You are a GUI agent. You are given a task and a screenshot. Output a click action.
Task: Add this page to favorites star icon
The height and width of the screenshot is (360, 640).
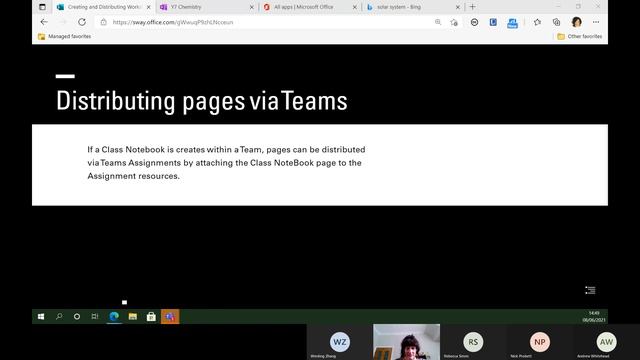454,22
